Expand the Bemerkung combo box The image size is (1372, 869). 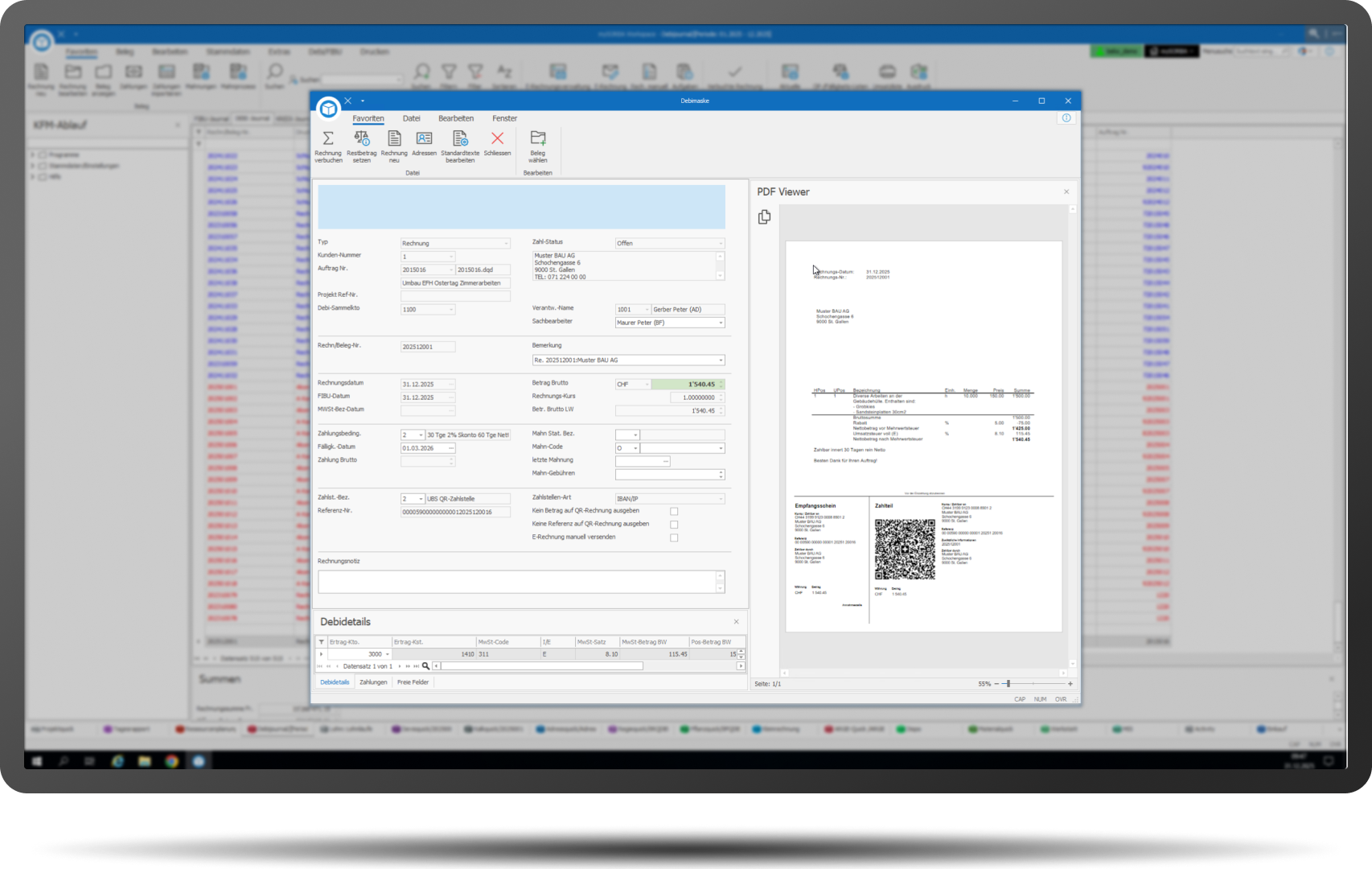(721, 360)
